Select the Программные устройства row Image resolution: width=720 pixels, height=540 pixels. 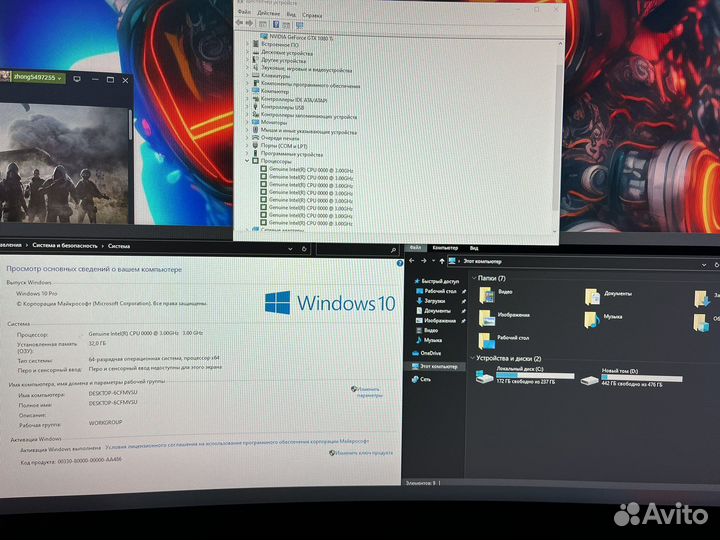(287, 154)
